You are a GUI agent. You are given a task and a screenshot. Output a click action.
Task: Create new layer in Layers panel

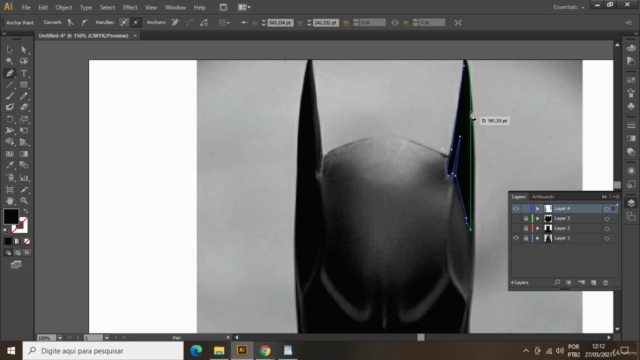point(593,282)
